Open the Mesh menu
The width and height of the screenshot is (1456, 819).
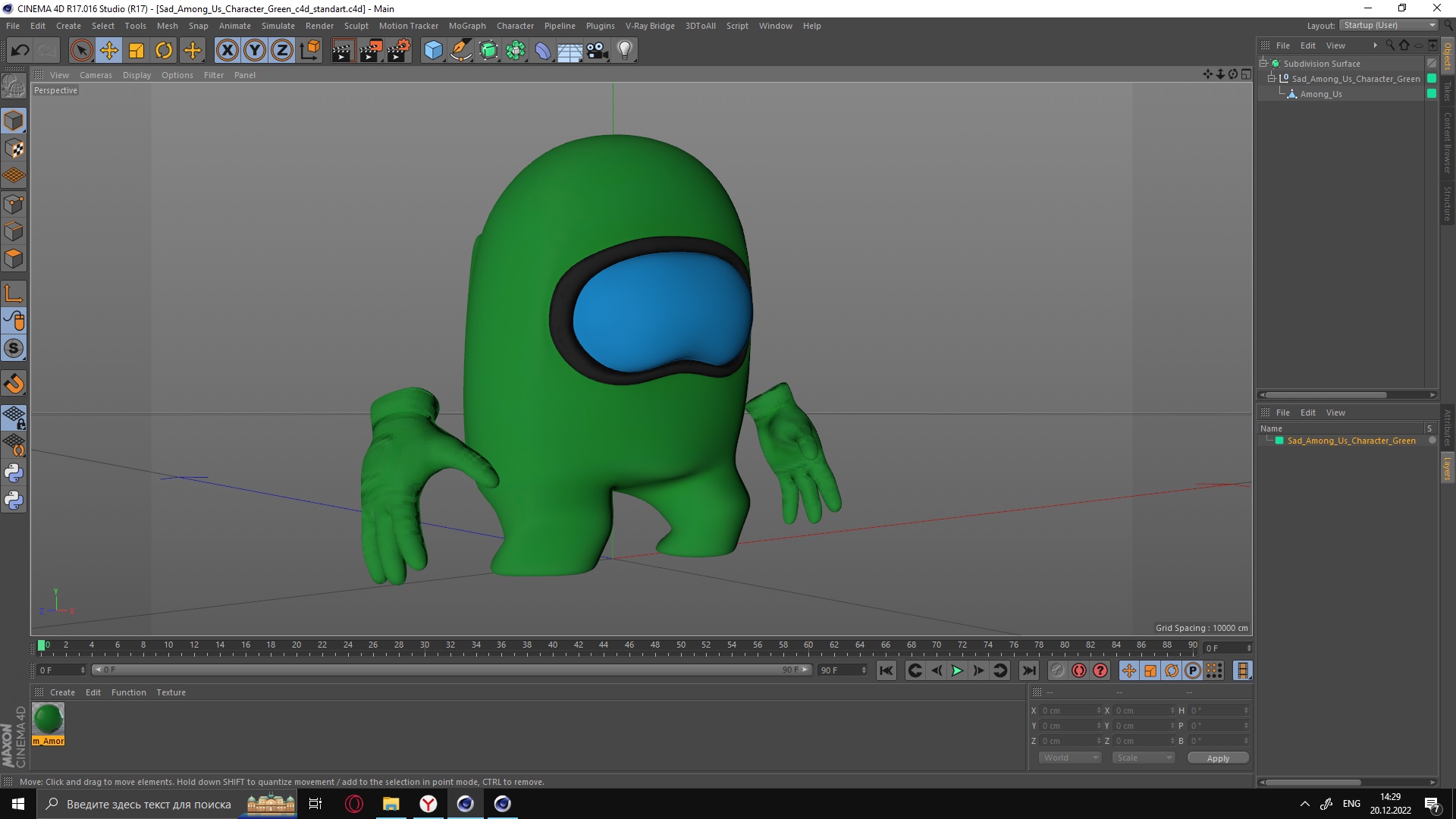(x=167, y=26)
